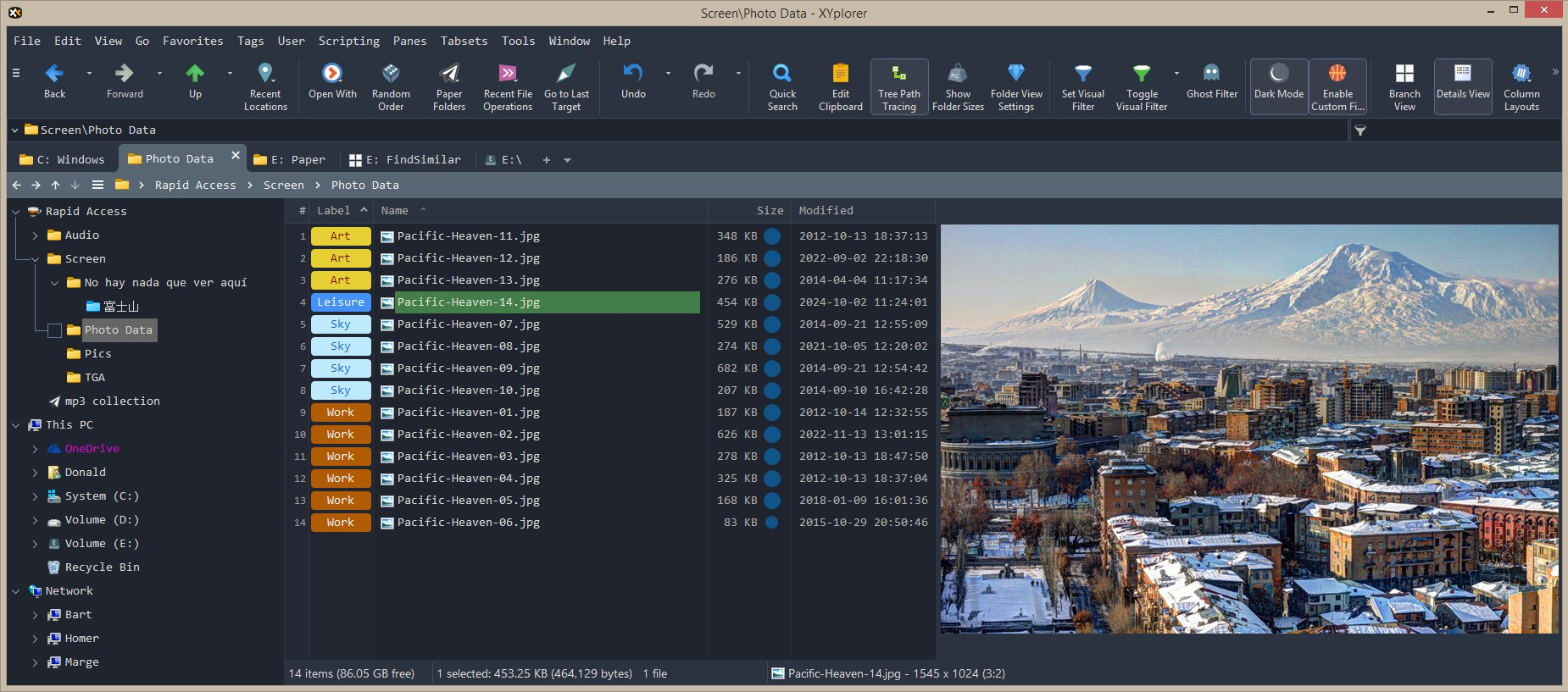
Task: Switch to C: Windows tab
Action: point(64,159)
